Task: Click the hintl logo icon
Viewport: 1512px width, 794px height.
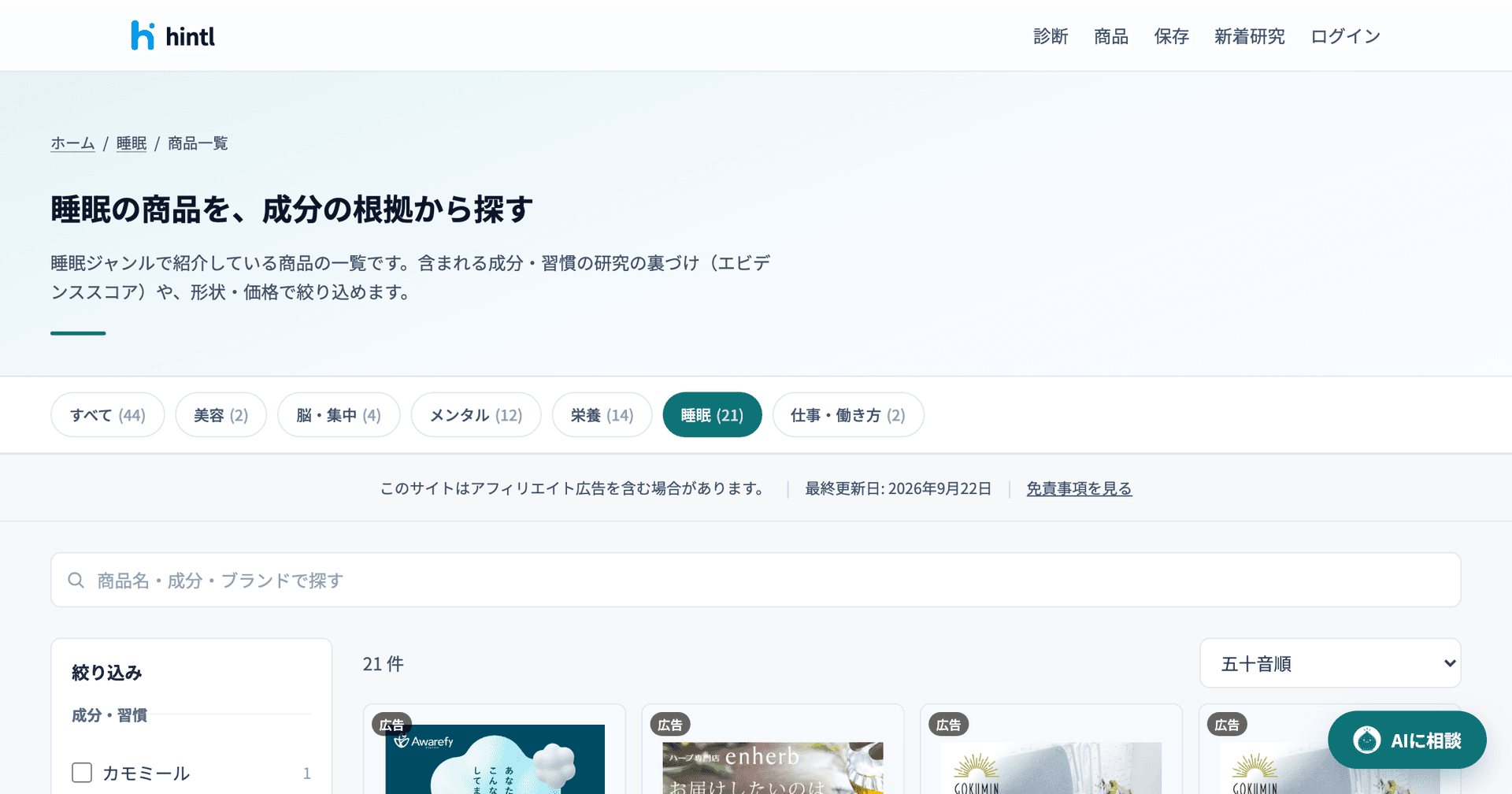Action: point(143,35)
